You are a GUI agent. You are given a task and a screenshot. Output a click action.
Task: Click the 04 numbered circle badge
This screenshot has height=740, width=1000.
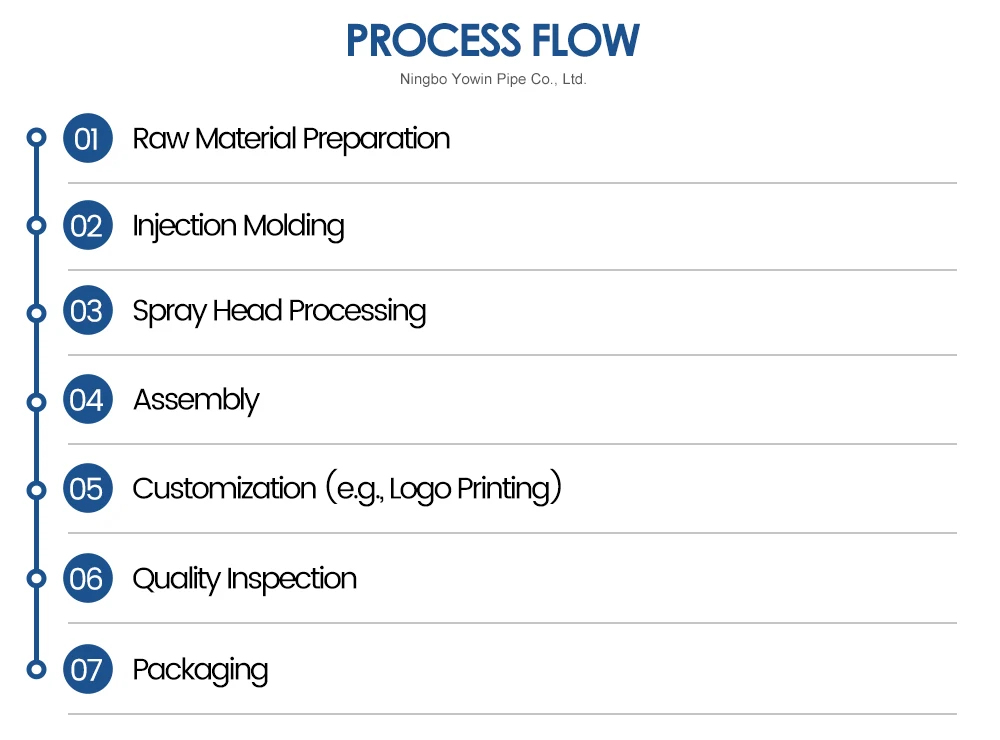(x=87, y=400)
